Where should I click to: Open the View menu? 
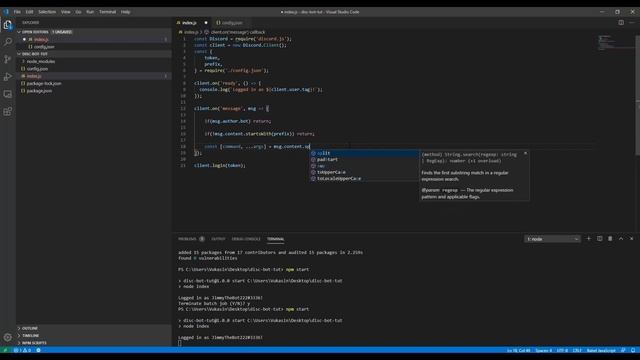65,12
